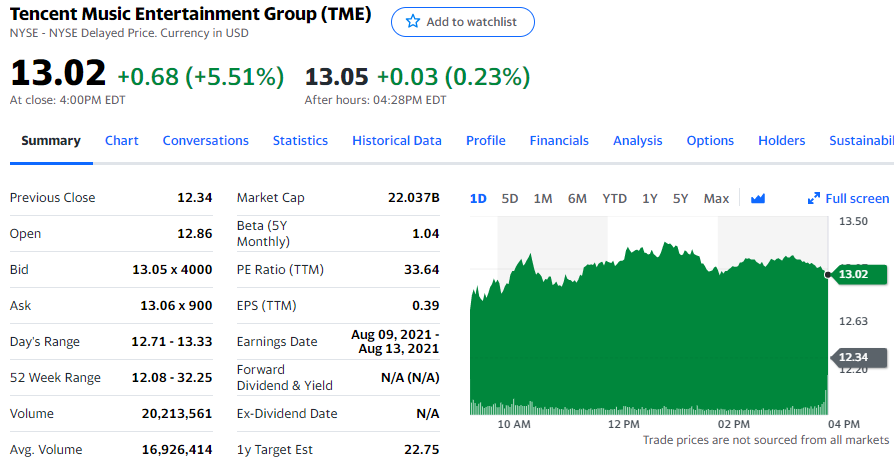The height and width of the screenshot is (461, 894).
Task: Go to the Holders tab
Action: 782,141
